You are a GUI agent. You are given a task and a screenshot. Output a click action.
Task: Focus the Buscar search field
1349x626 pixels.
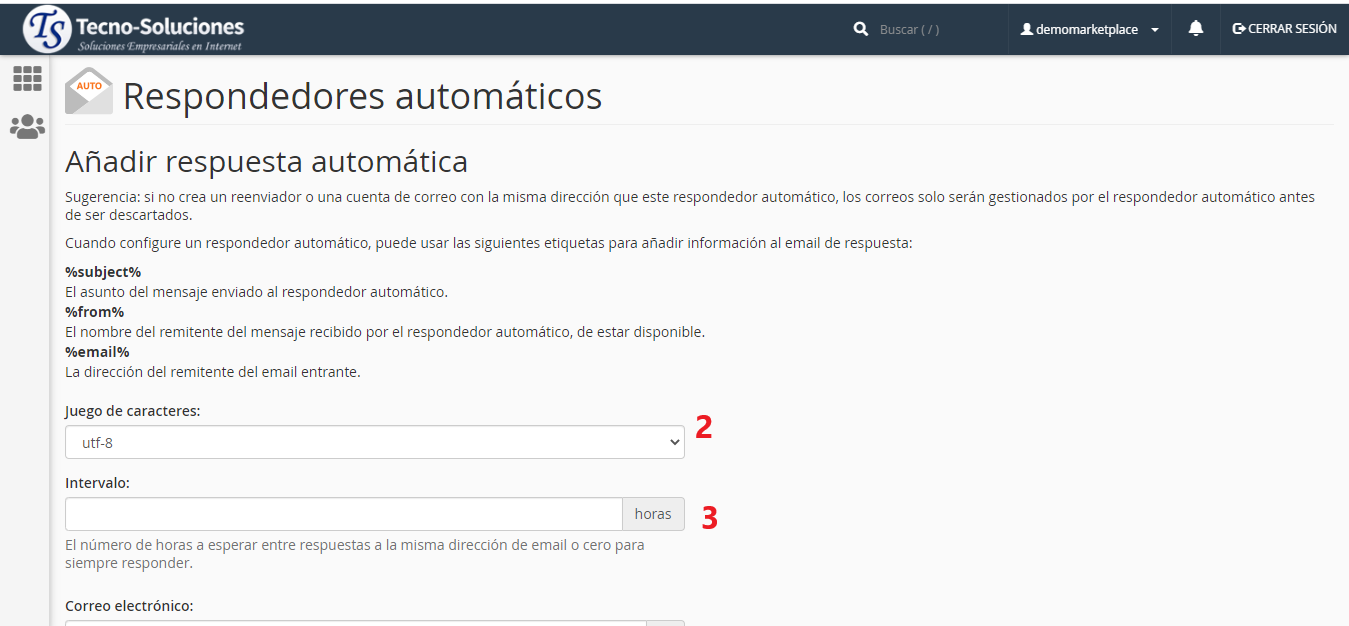[x=935, y=30]
